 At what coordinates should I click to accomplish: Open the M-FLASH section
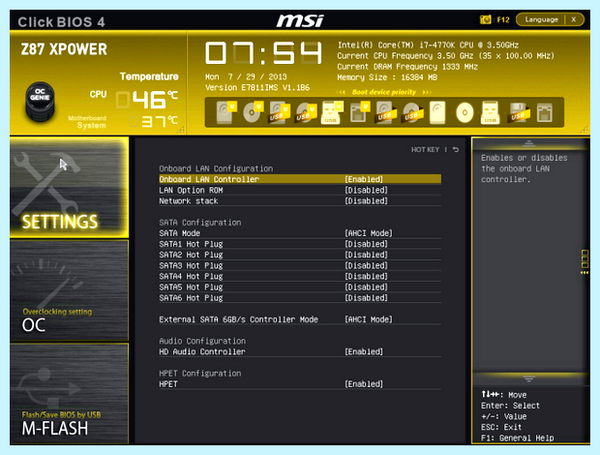click(x=69, y=393)
